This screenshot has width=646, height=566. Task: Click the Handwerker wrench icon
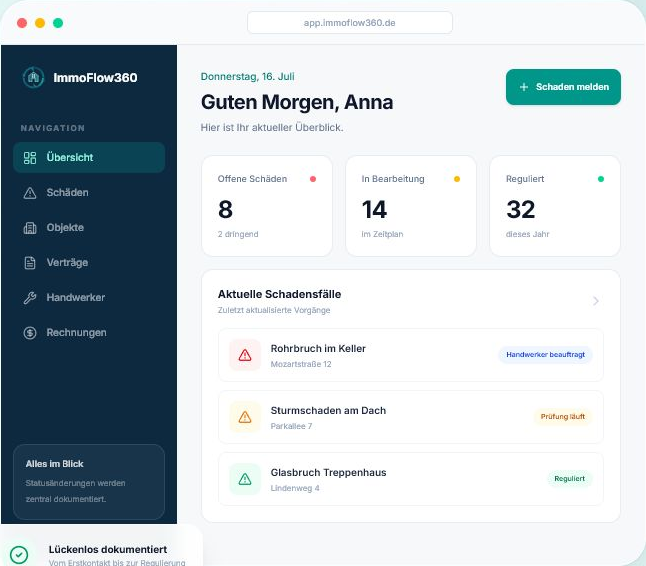coord(30,298)
